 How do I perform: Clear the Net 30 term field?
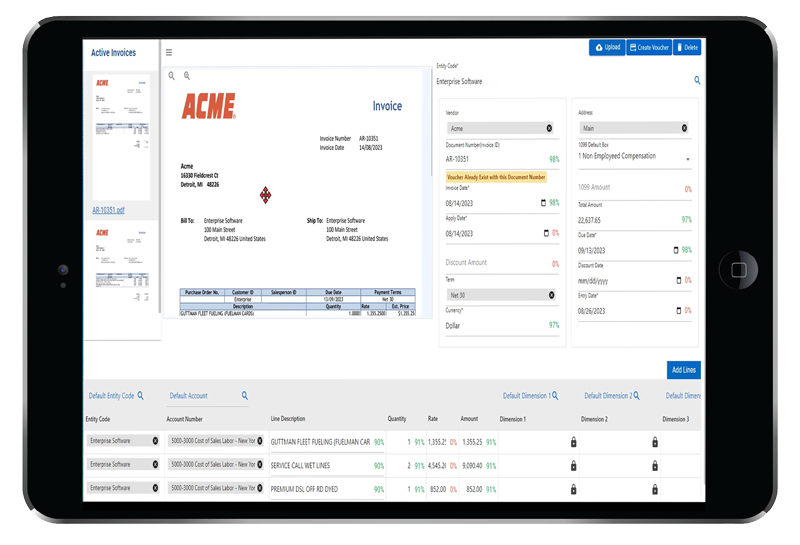click(552, 295)
